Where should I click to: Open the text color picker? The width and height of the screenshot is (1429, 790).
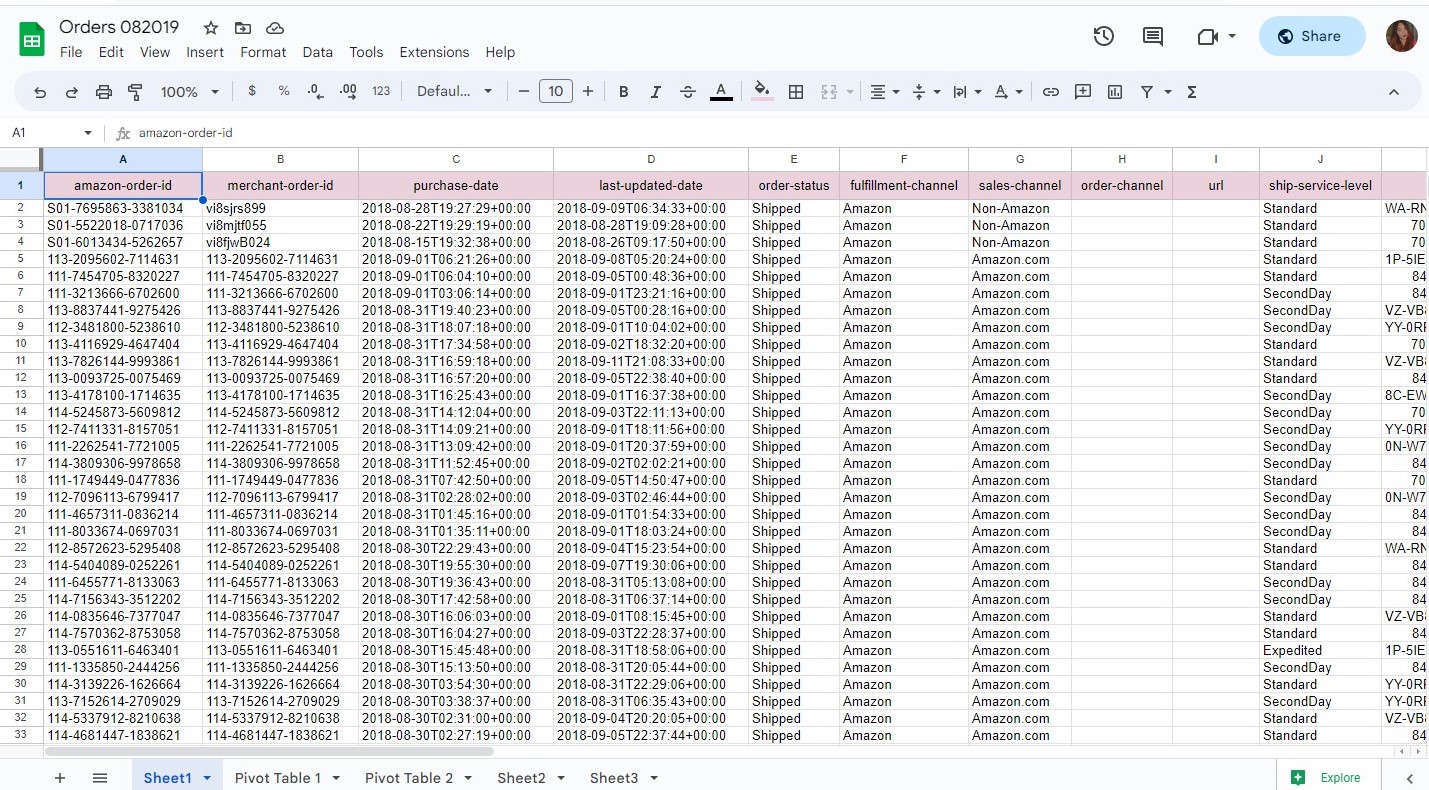click(720, 92)
